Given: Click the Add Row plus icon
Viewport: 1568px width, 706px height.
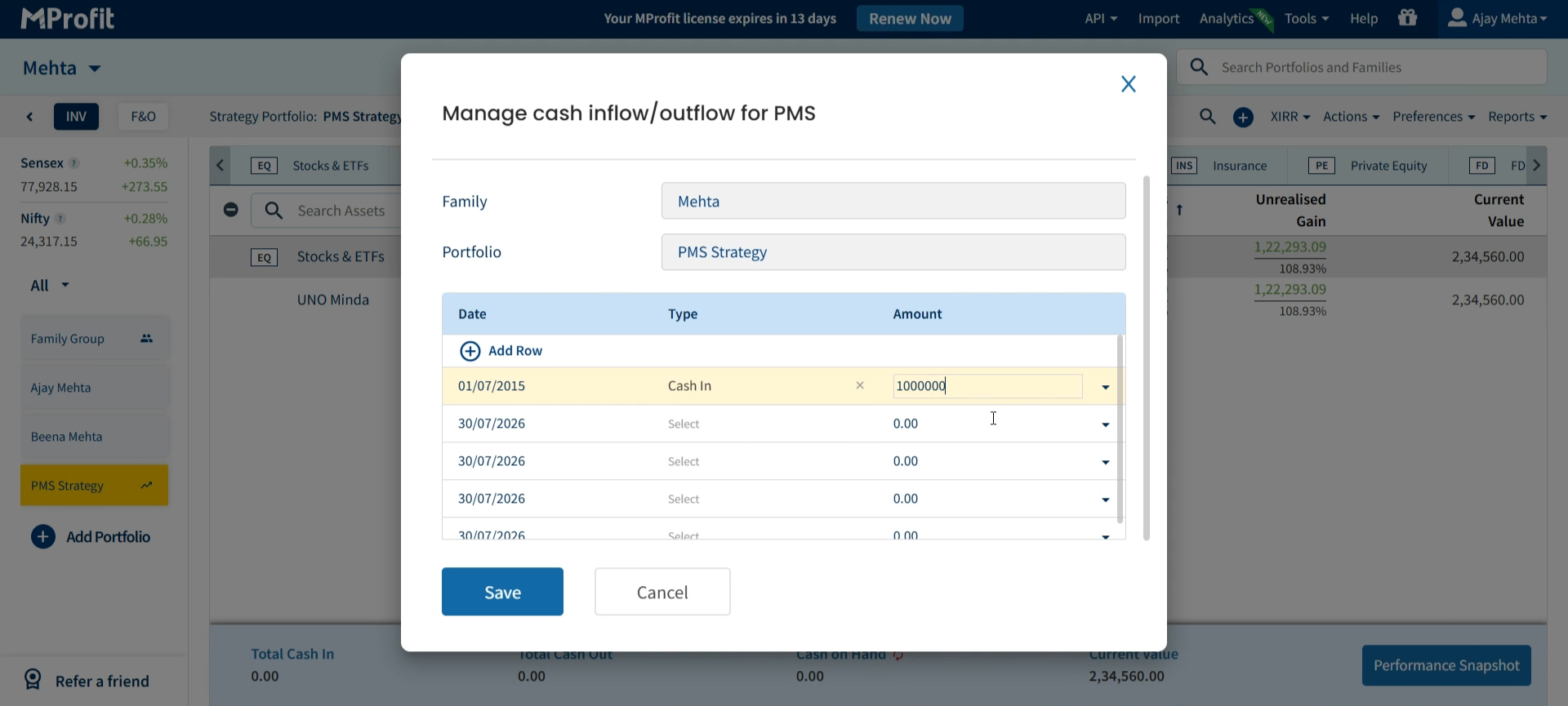Looking at the screenshot, I should (470, 351).
